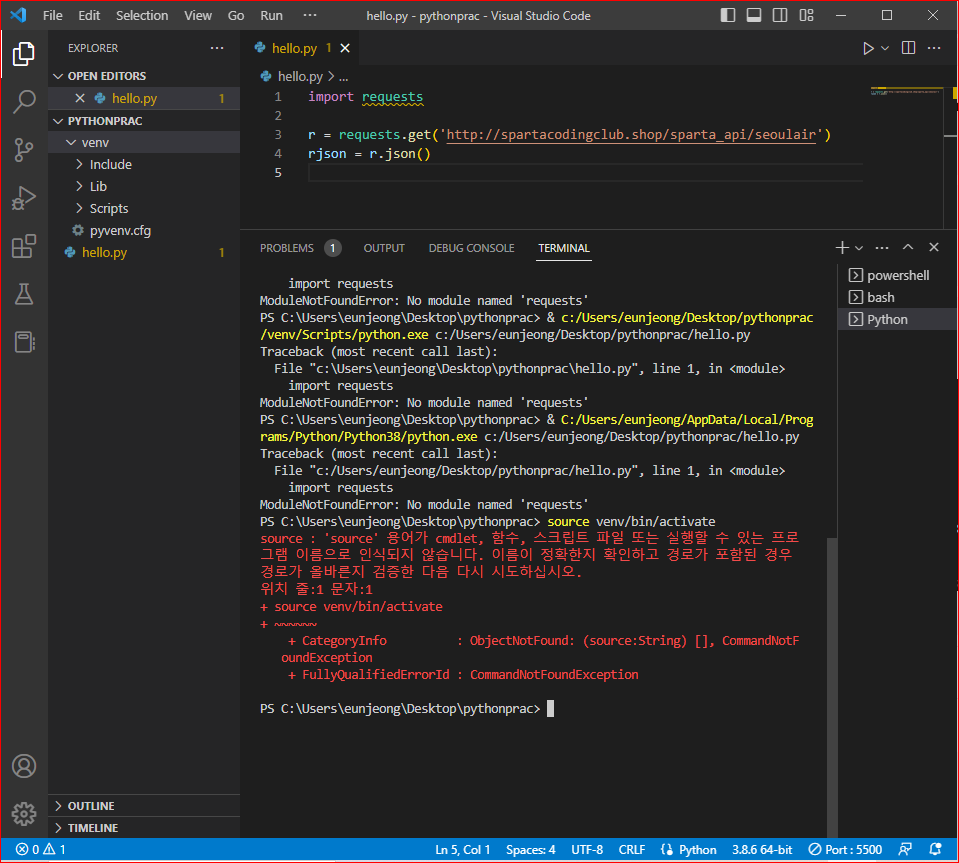Switch to the TERMINAL tab
Image resolution: width=959 pixels, height=863 pixels.
pyautogui.click(x=564, y=248)
